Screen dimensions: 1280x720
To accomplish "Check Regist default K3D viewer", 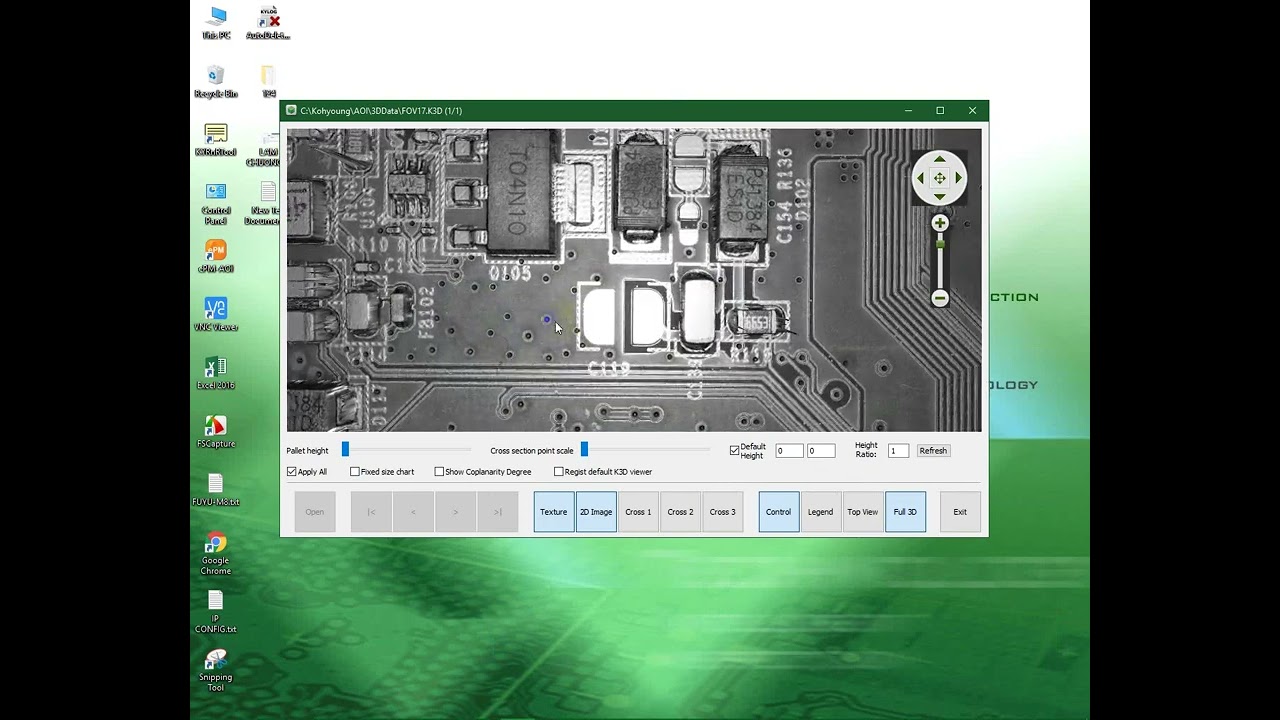I will [559, 472].
